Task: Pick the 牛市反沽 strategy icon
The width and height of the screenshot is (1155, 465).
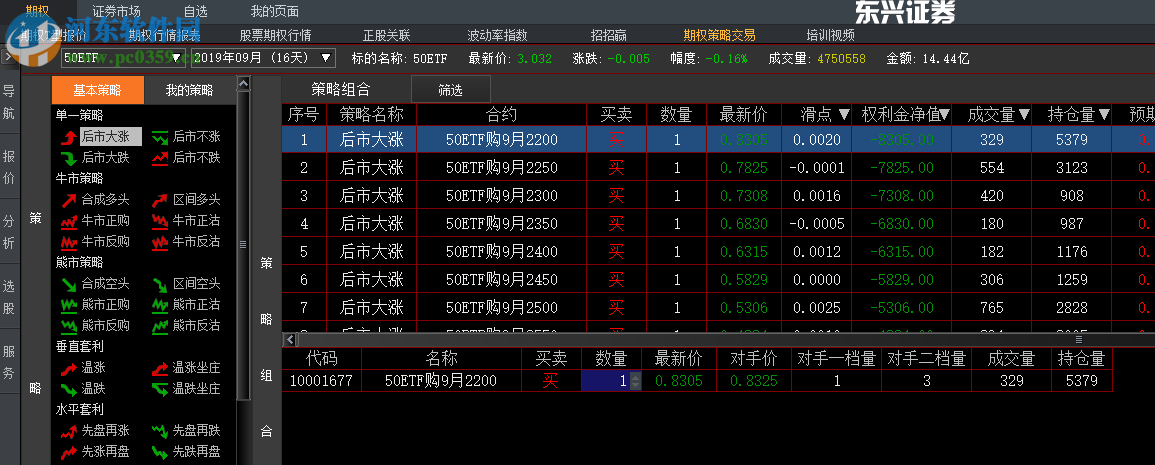Action: pos(160,241)
